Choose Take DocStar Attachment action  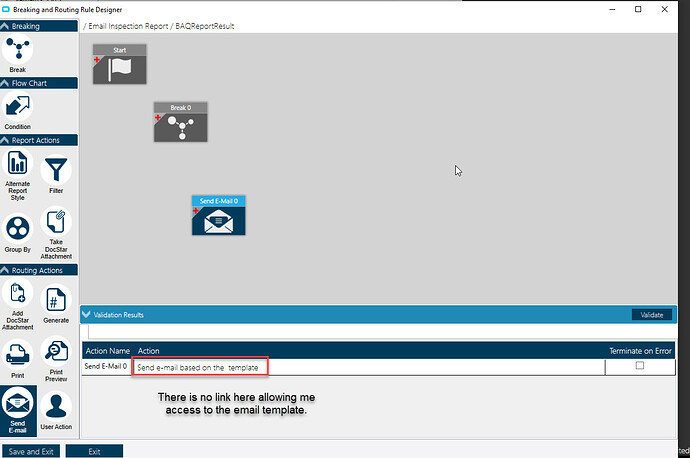[56, 222]
